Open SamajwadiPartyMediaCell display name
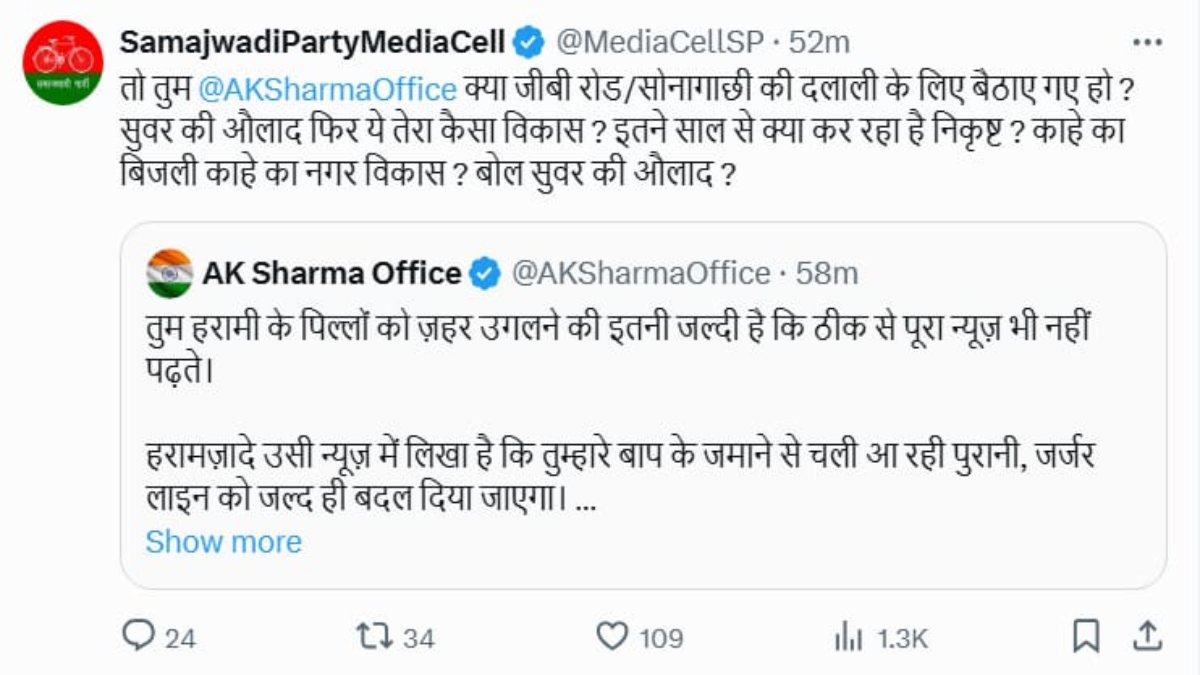Viewport: 1200px width, 675px height. pos(314,42)
